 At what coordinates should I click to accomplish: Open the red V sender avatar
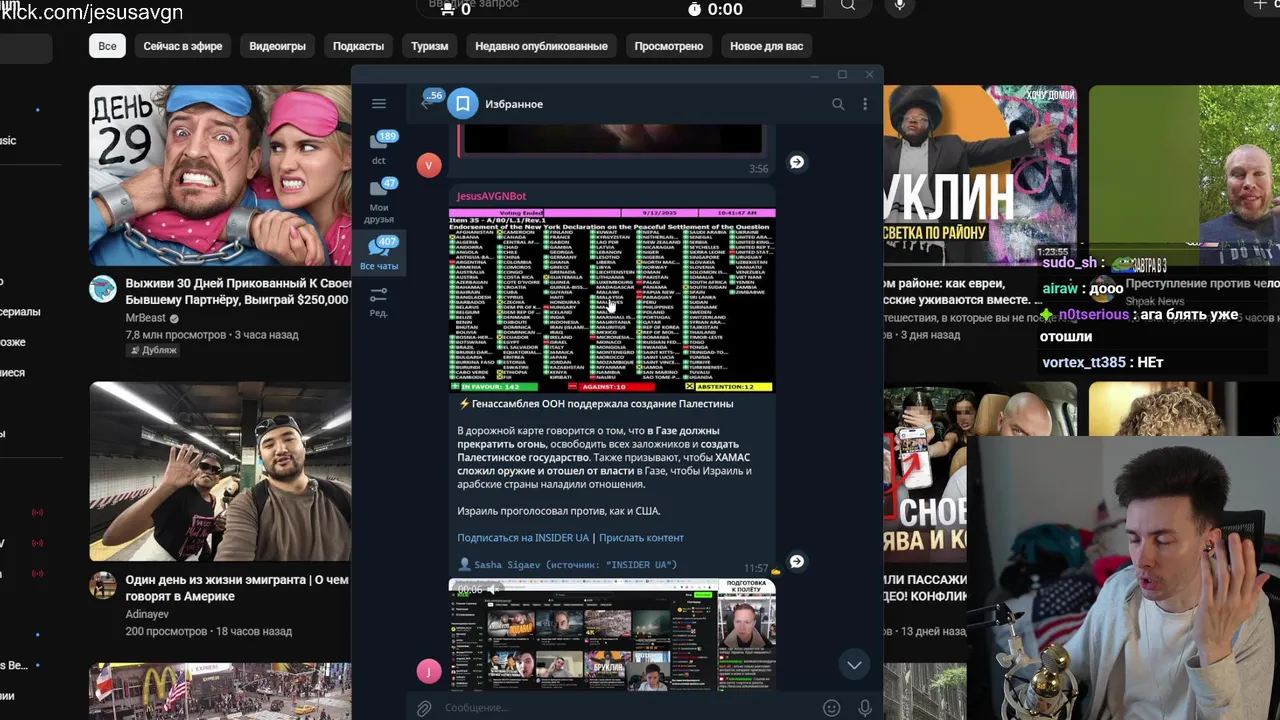click(429, 165)
